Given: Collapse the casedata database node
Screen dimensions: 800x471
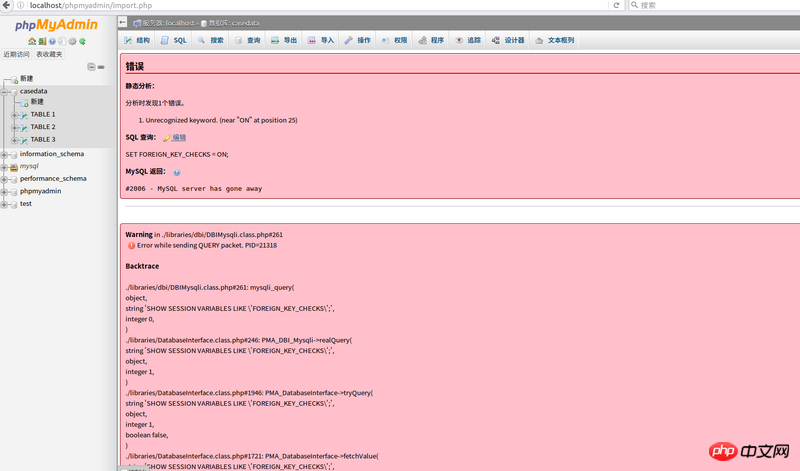Looking at the screenshot, I should (4, 92).
